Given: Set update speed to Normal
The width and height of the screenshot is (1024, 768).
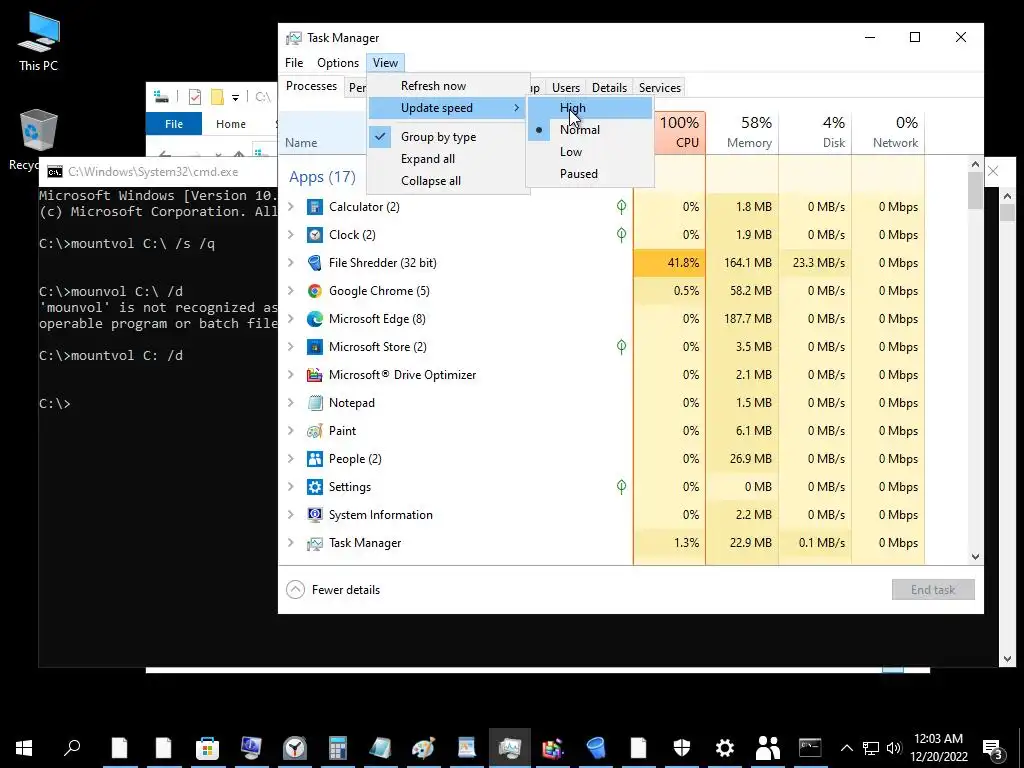Looking at the screenshot, I should coord(590,130).
